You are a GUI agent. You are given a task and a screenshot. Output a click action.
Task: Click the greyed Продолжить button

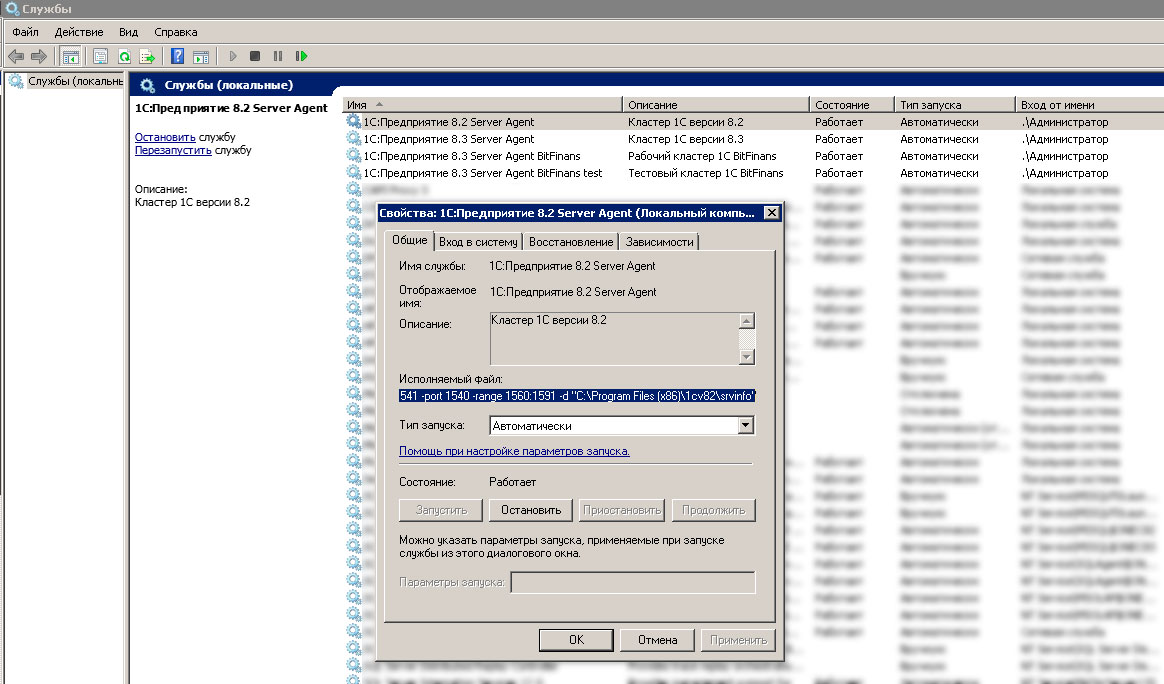click(713, 510)
